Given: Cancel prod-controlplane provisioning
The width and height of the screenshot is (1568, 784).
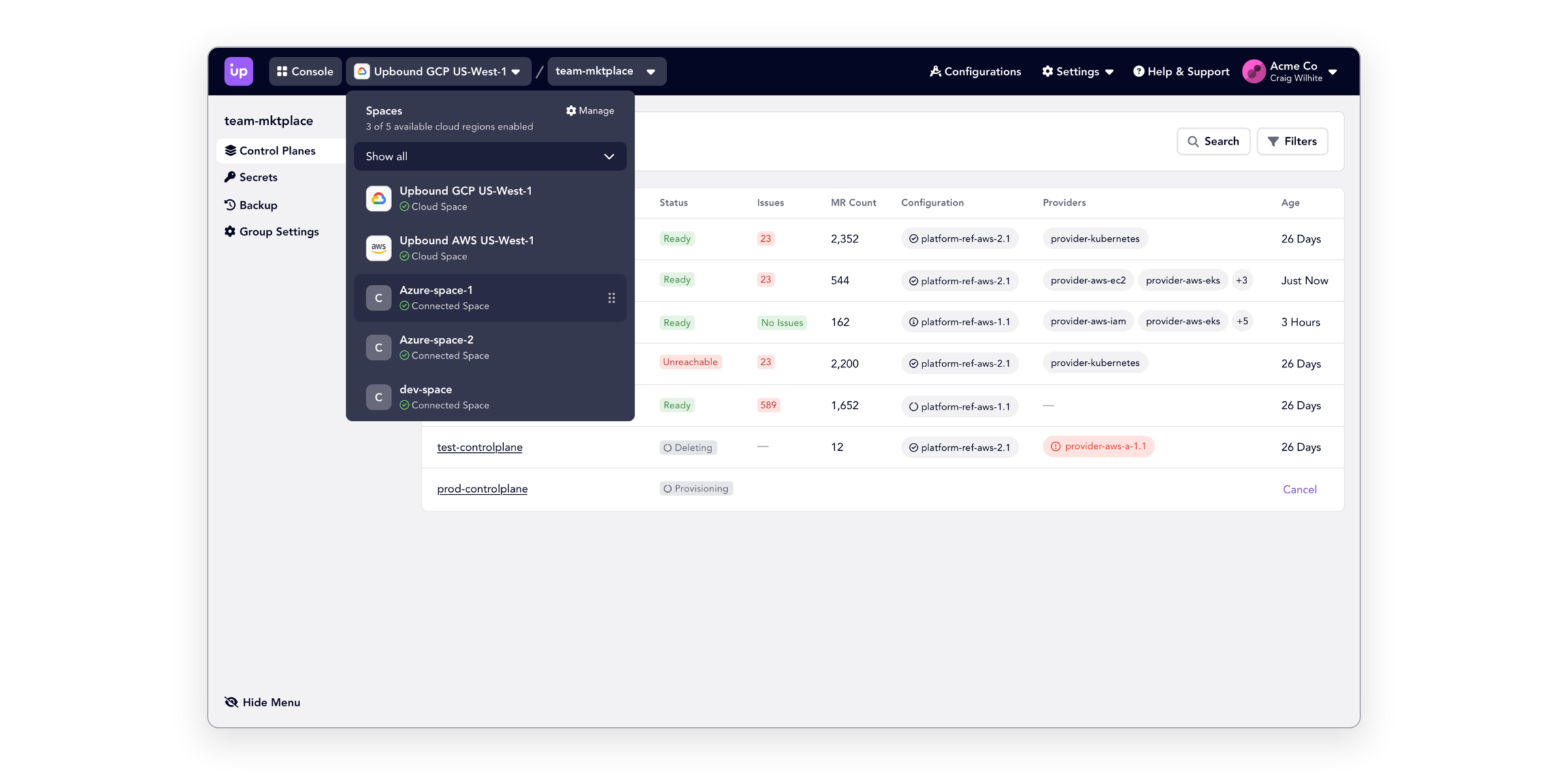Looking at the screenshot, I should [x=1299, y=489].
